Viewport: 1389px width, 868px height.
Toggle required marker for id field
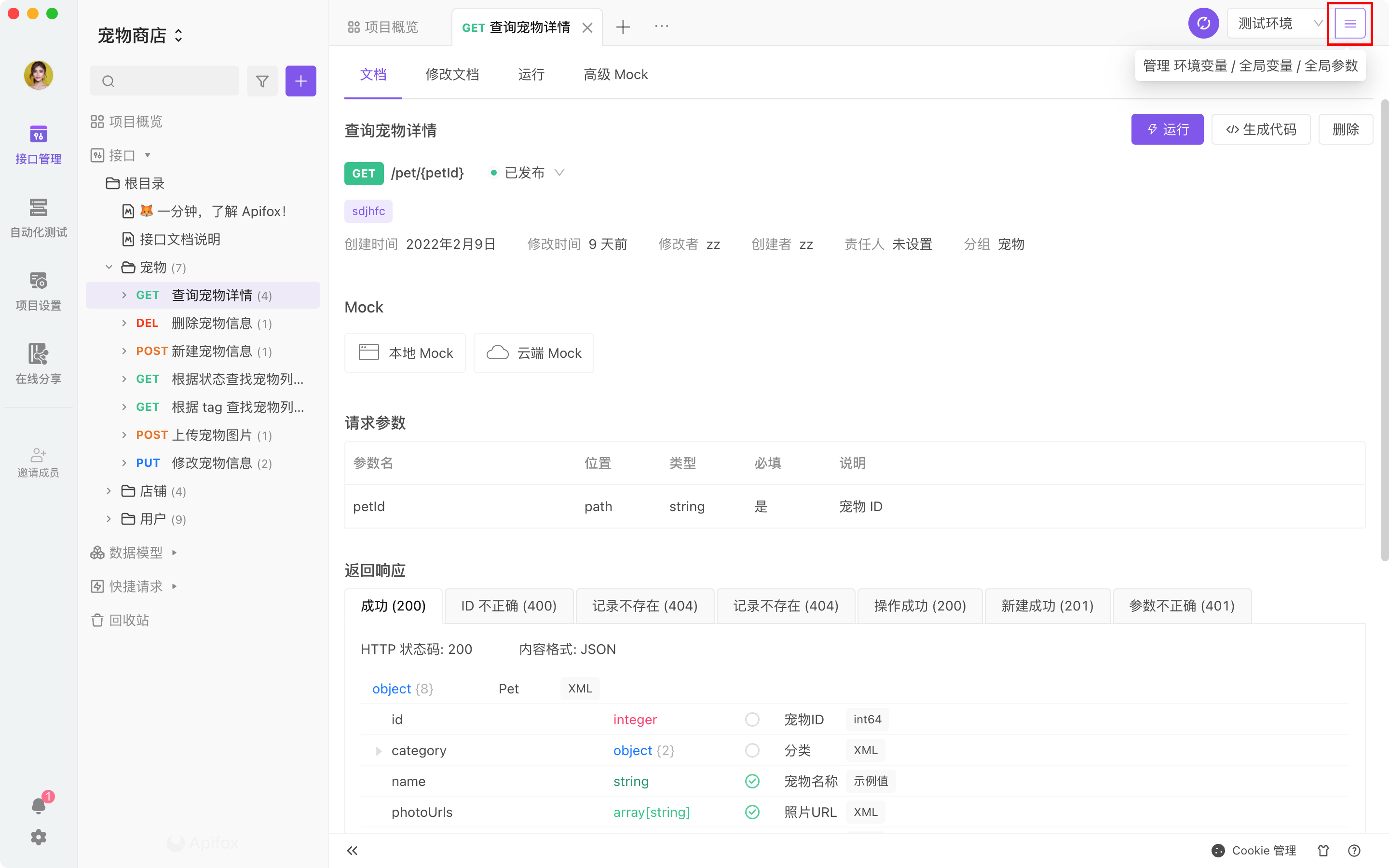click(752, 719)
